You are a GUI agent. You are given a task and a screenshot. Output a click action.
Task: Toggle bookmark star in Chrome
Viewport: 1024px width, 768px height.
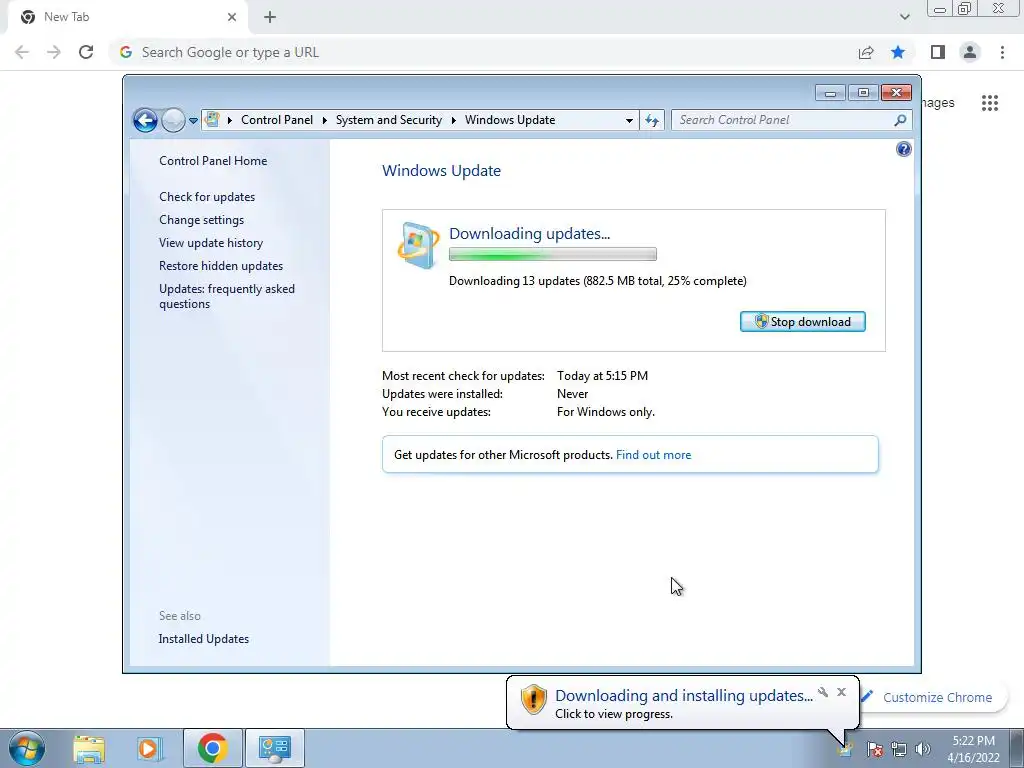pyautogui.click(x=898, y=52)
